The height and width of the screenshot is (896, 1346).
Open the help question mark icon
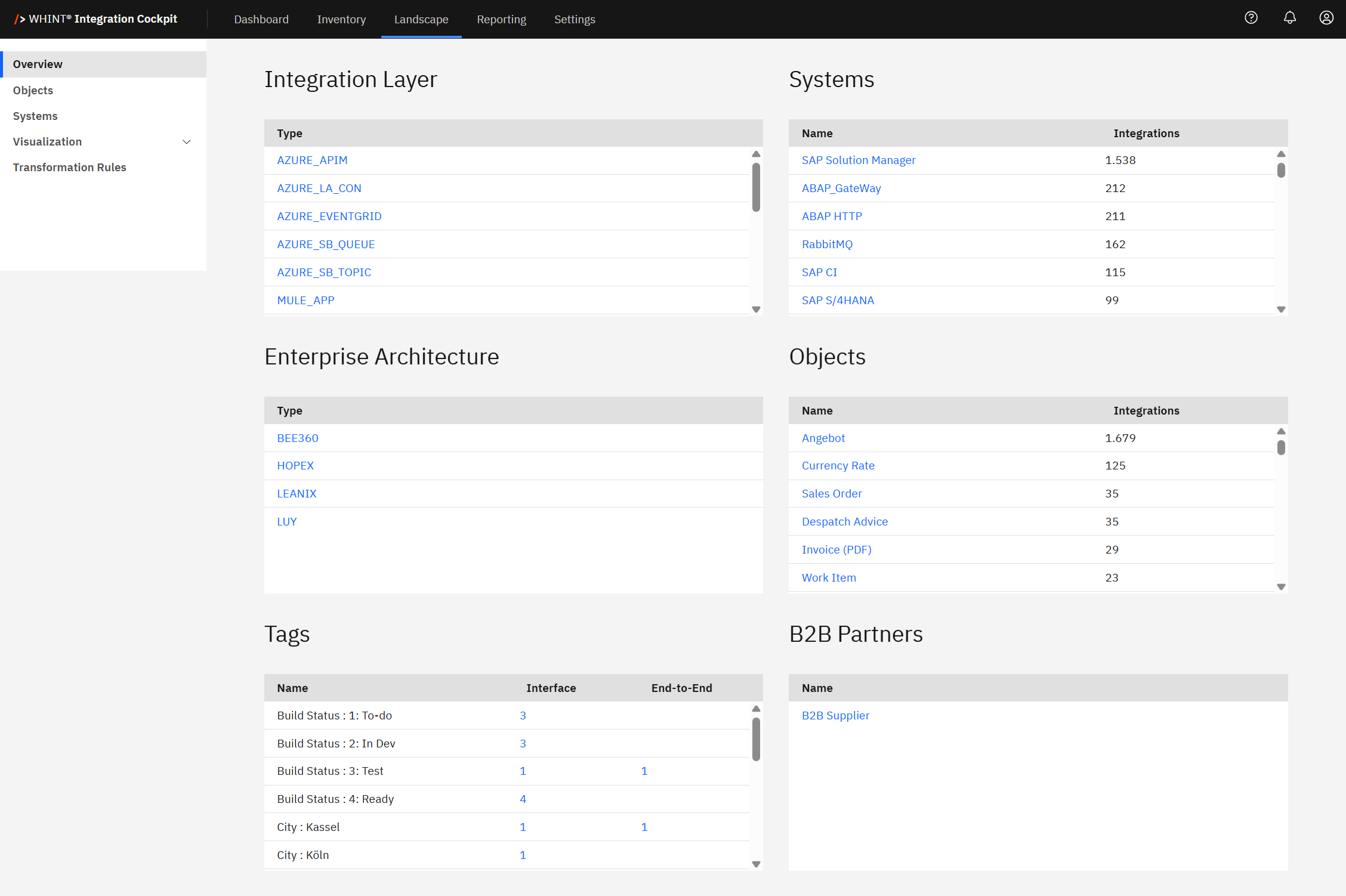tap(1251, 18)
